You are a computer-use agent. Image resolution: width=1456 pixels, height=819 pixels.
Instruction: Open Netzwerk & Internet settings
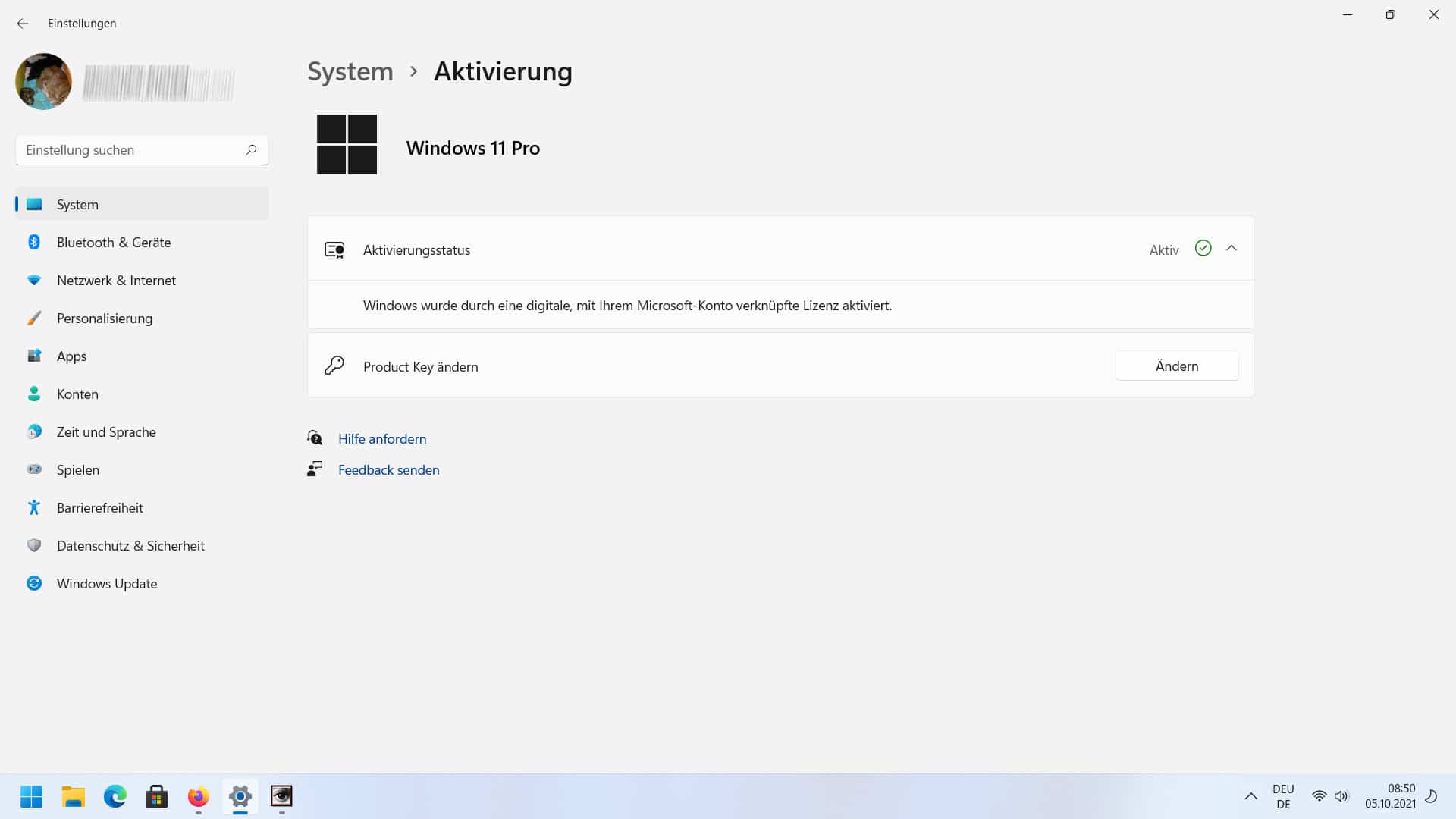click(x=142, y=280)
